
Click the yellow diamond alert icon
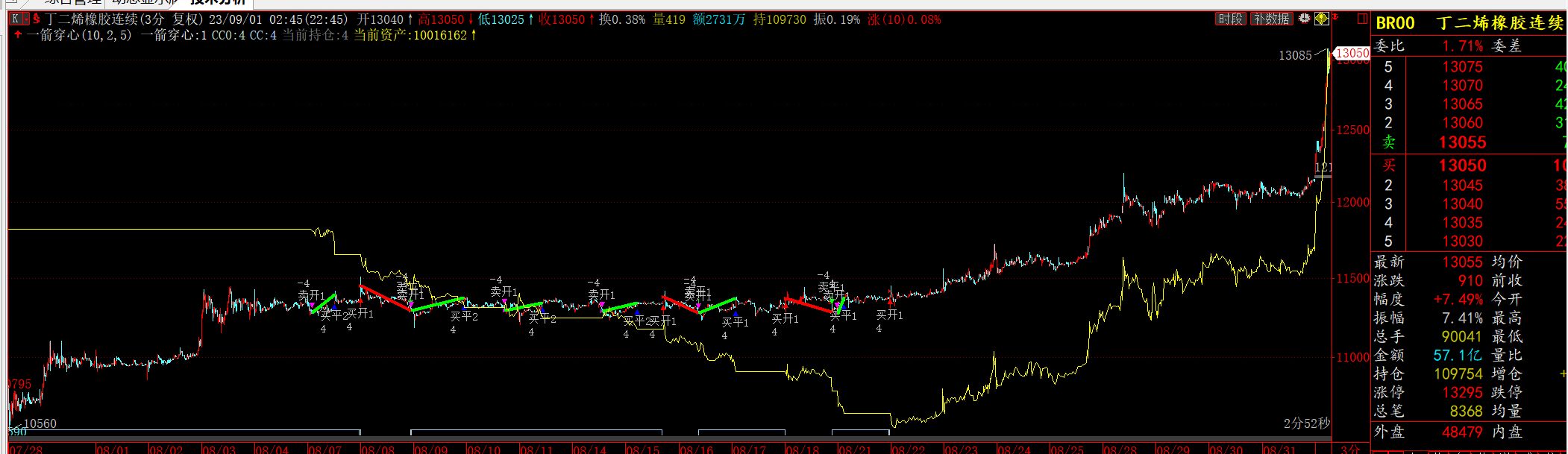(x=1321, y=19)
